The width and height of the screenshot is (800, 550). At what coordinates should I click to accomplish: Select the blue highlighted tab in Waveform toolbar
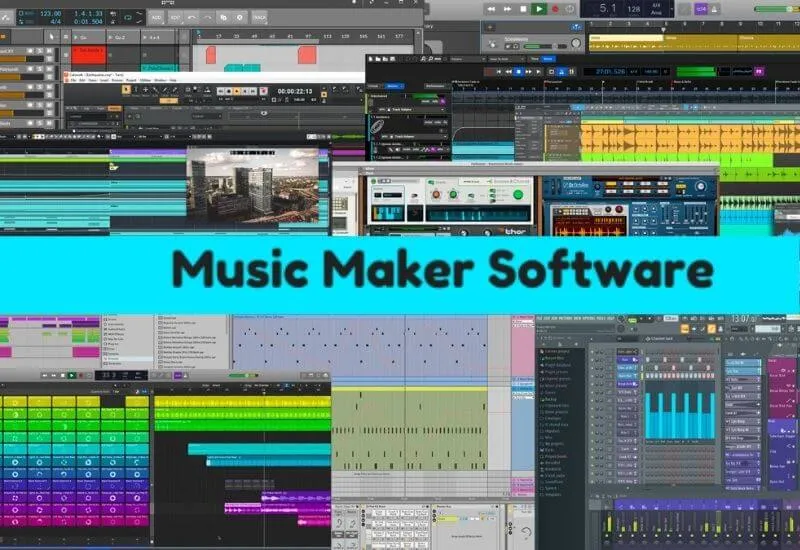point(547,59)
